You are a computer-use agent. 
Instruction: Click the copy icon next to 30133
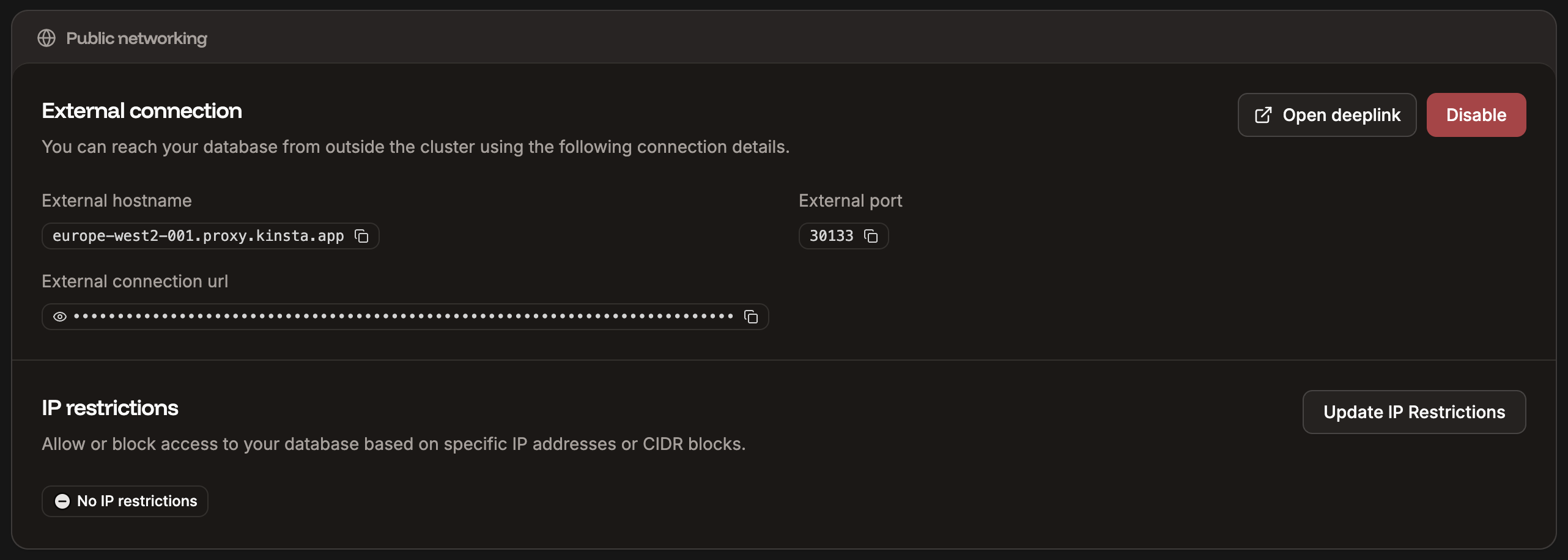tap(871, 236)
